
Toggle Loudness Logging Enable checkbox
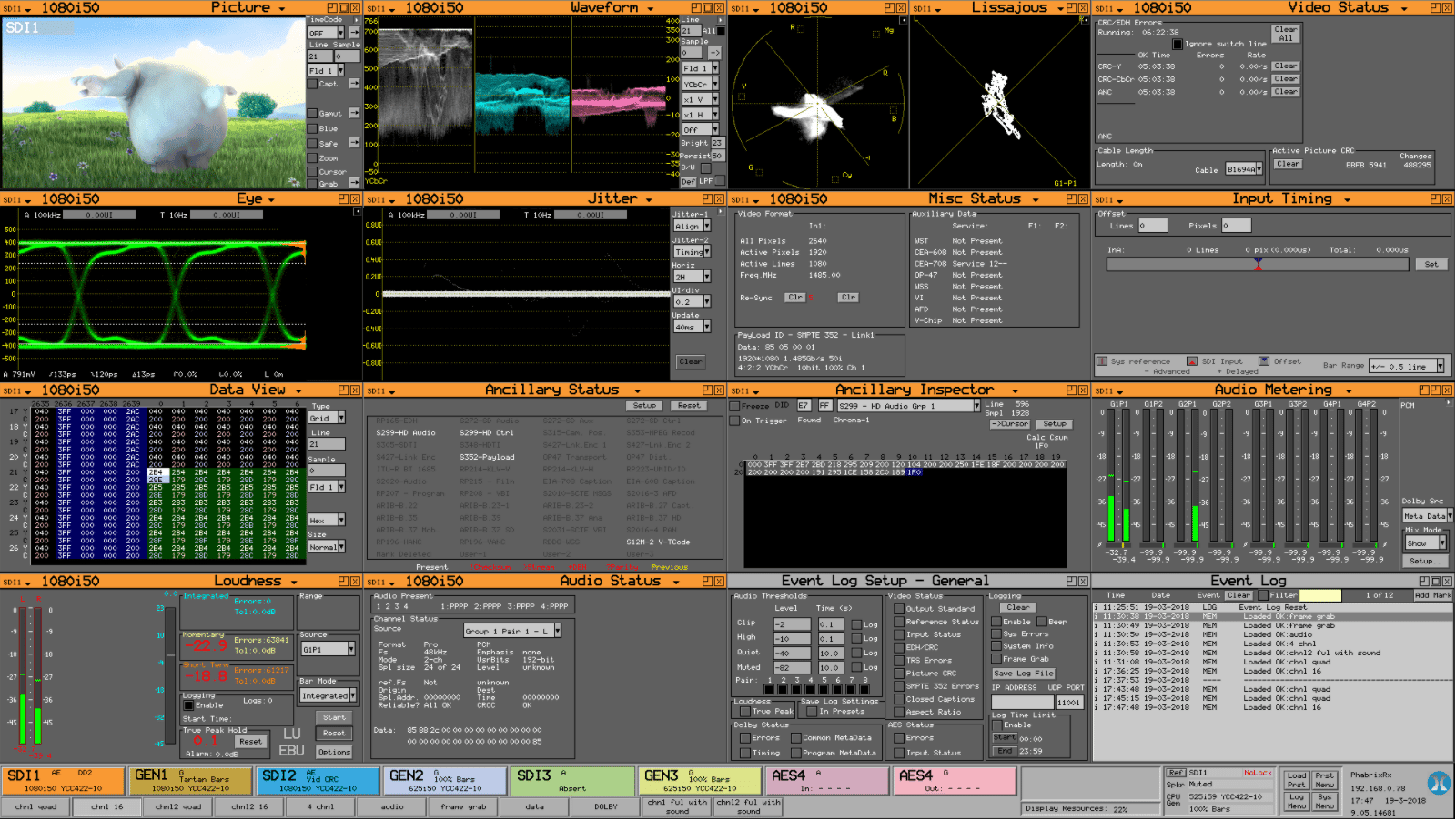tap(188, 705)
